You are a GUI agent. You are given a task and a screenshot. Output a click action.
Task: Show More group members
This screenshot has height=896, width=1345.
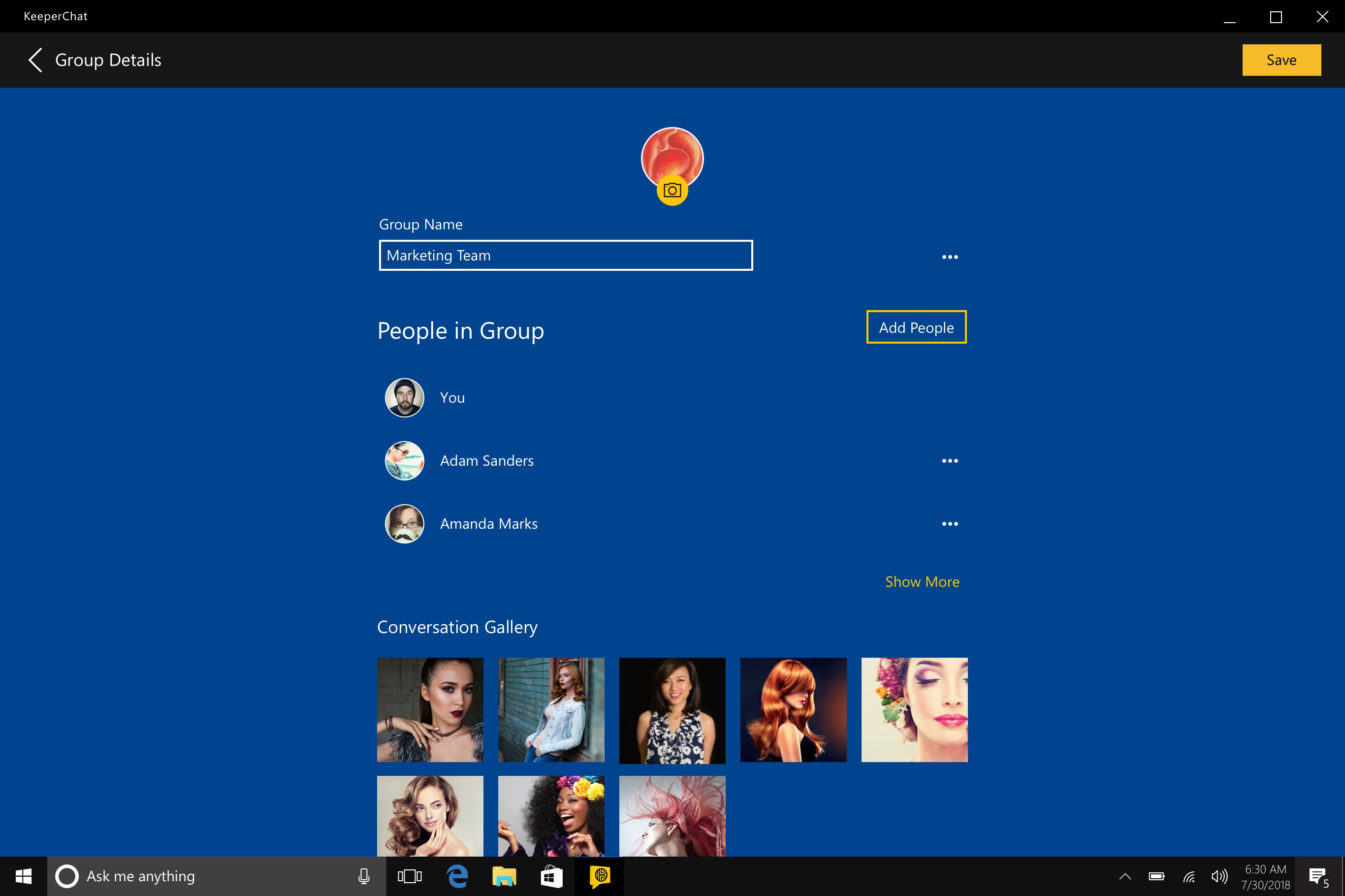(922, 581)
